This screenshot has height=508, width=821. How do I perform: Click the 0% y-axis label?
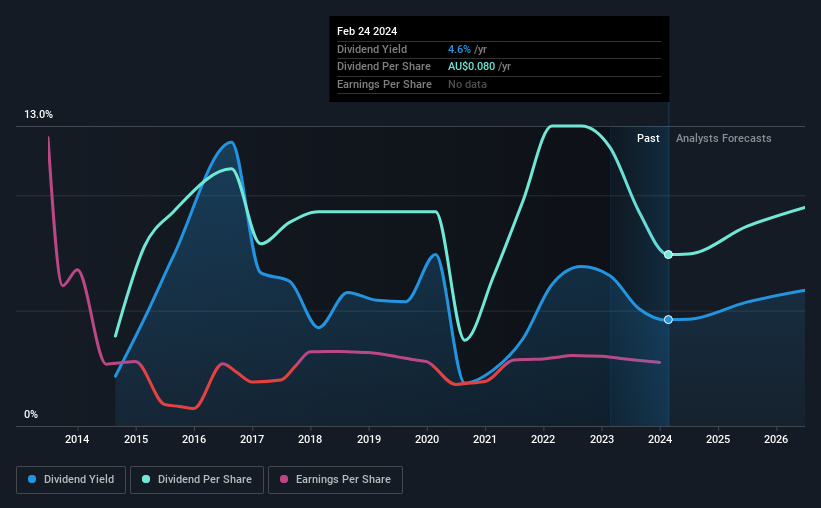(x=31, y=414)
